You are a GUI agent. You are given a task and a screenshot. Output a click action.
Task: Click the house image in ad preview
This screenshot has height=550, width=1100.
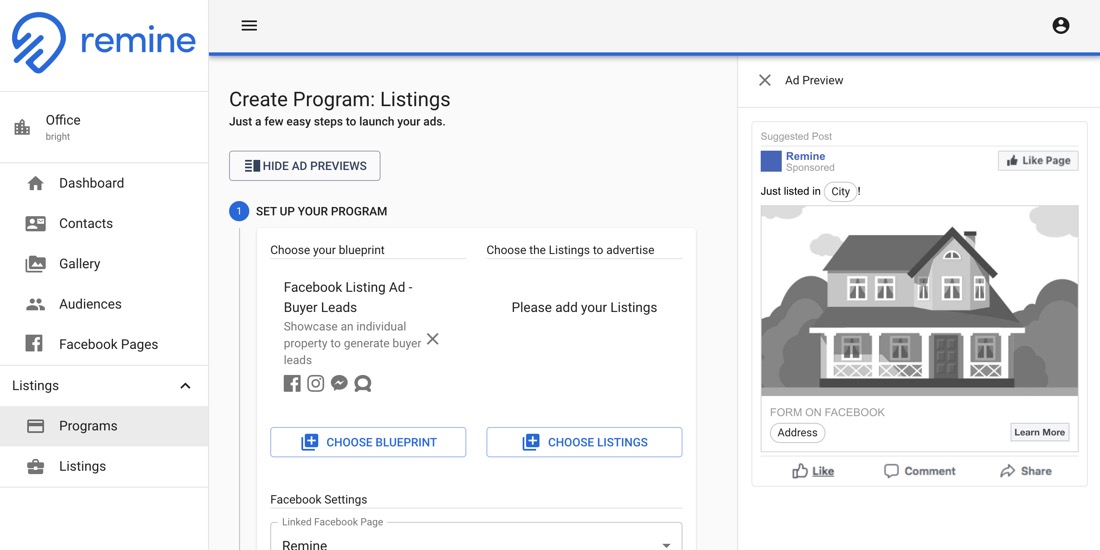920,300
